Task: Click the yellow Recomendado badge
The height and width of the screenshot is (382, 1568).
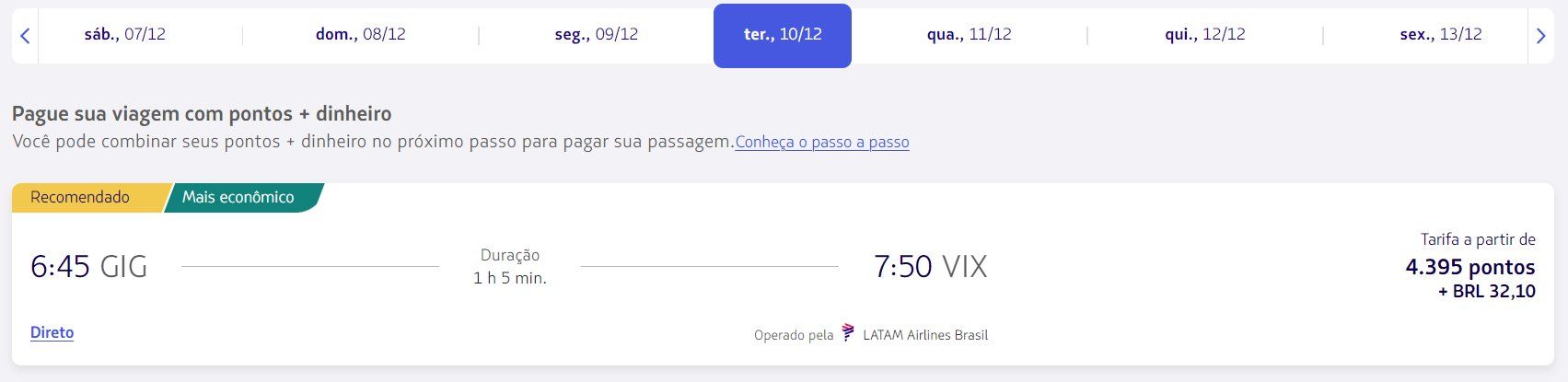Action: click(x=80, y=197)
